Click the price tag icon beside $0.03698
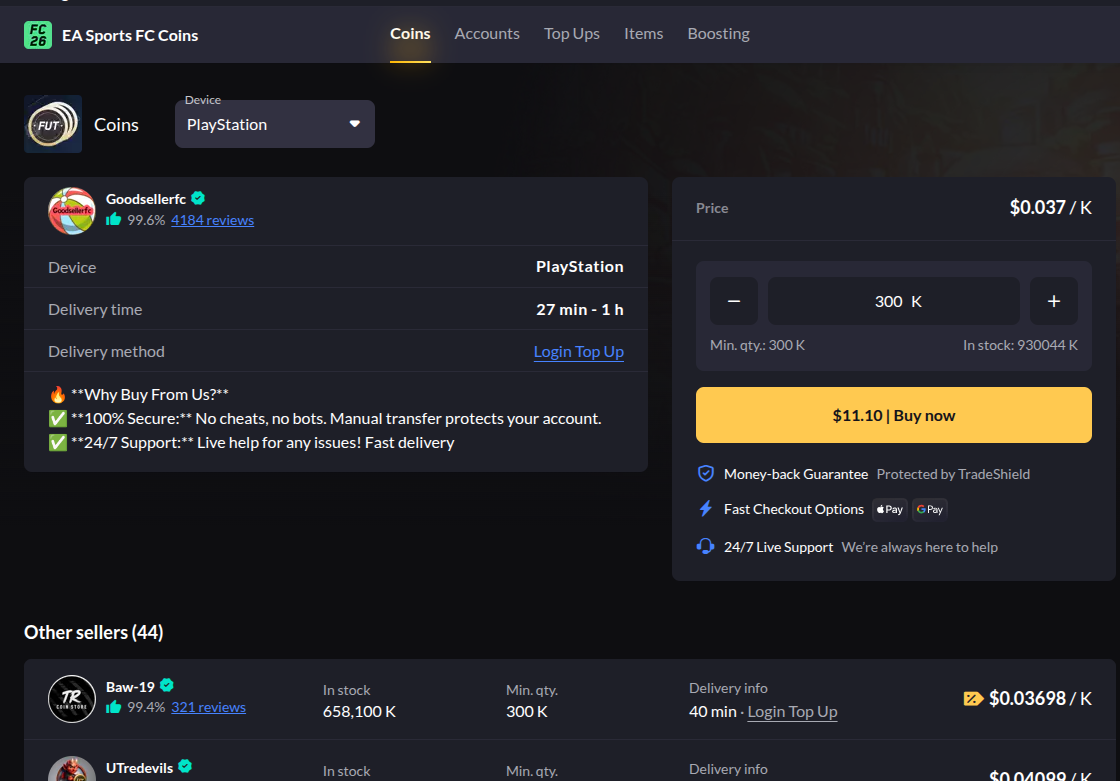This screenshot has width=1120, height=781. [972, 698]
